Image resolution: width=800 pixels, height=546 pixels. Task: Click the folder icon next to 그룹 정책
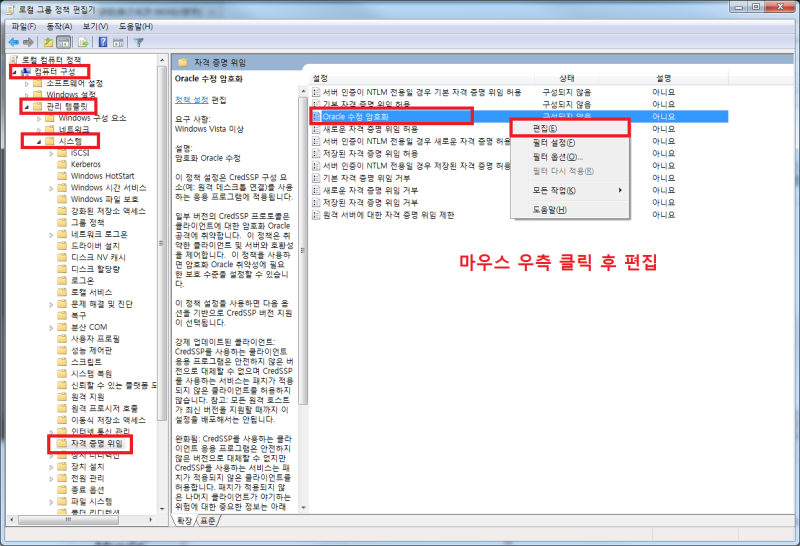62,222
